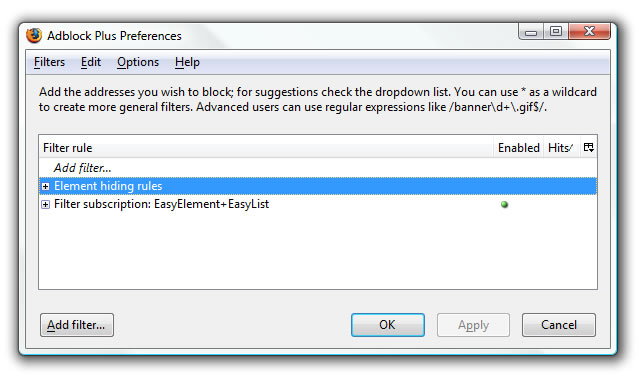Screen dimensions: 639x376
Task: Select the Filter subscription EasyElement+EasyList row
Action: (x=318, y=204)
